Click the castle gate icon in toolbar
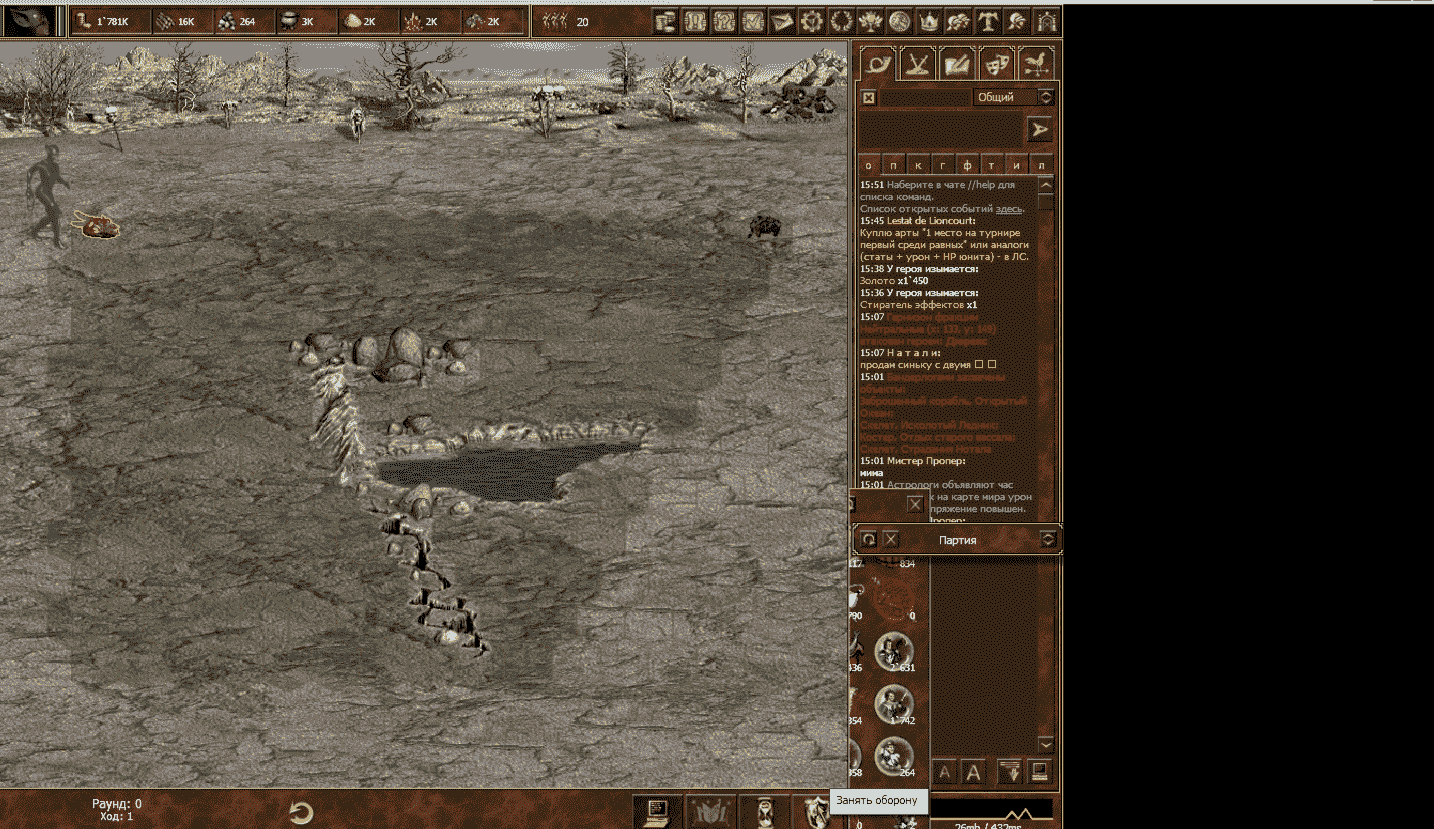The height and width of the screenshot is (829, 1434). point(1046,21)
